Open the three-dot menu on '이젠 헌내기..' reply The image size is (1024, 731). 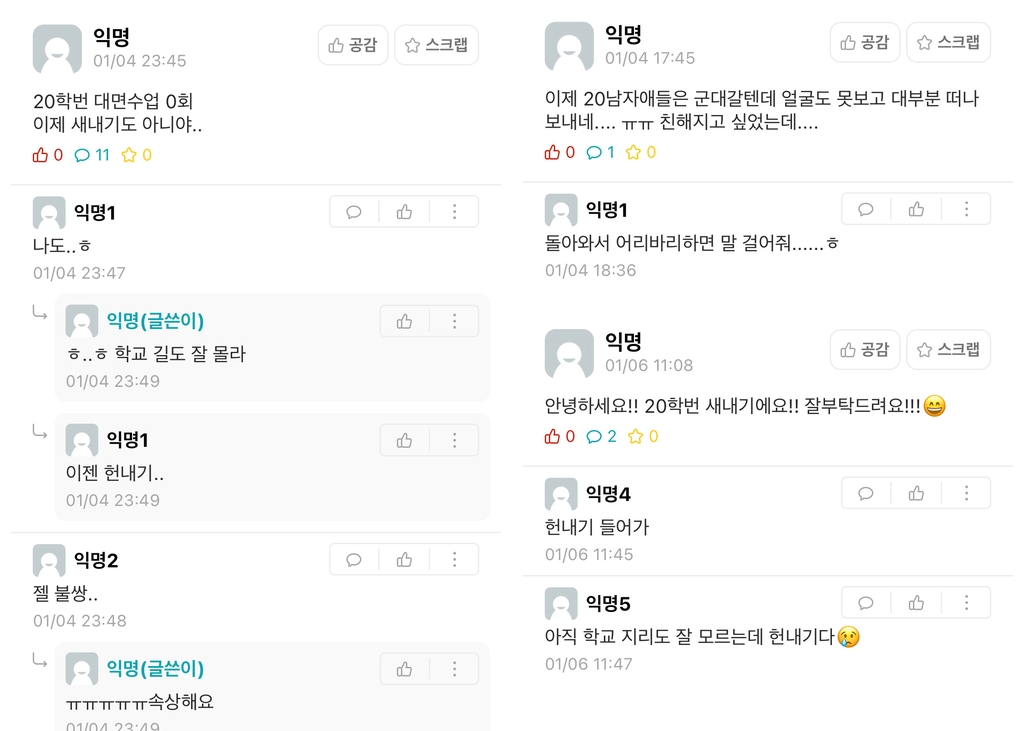pyautogui.click(x=455, y=439)
